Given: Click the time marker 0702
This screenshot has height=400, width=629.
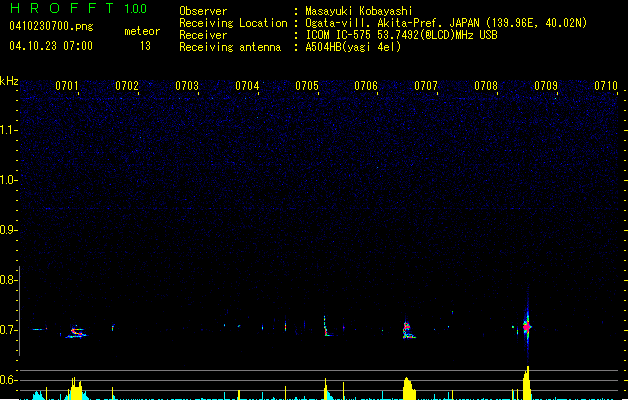Looking at the screenshot, I should 127,86.
